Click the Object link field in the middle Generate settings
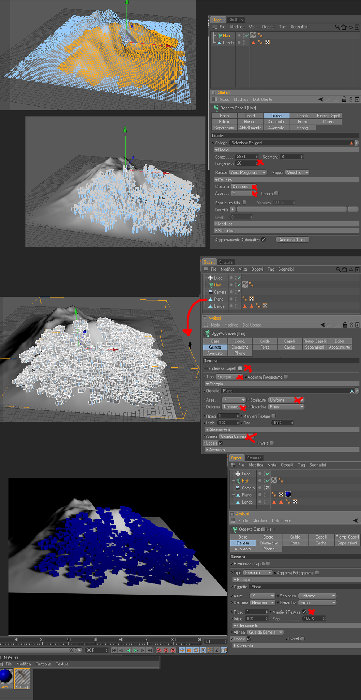Image resolution: width=361 pixels, height=700 pixels. (285, 390)
